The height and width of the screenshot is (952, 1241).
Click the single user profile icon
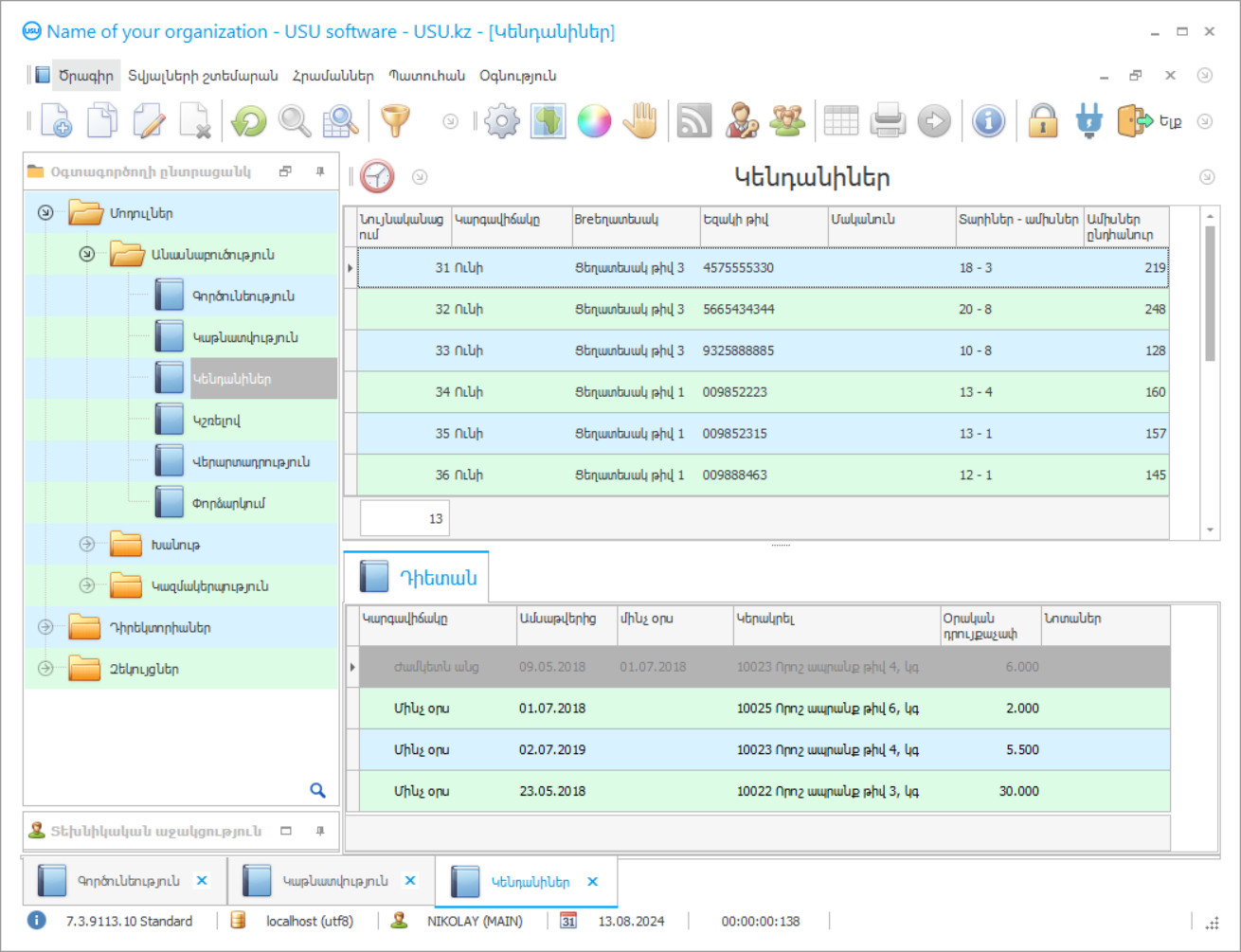742,121
